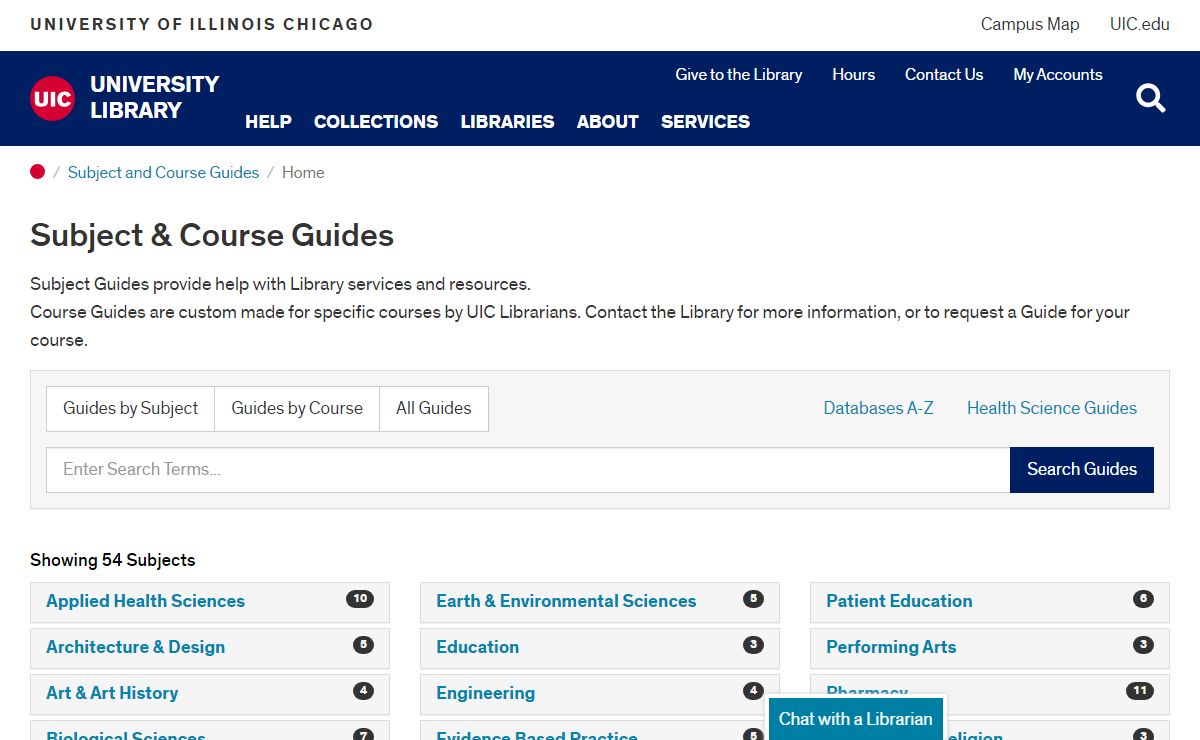Click the Search Guides button
1200x740 pixels.
coord(1082,470)
